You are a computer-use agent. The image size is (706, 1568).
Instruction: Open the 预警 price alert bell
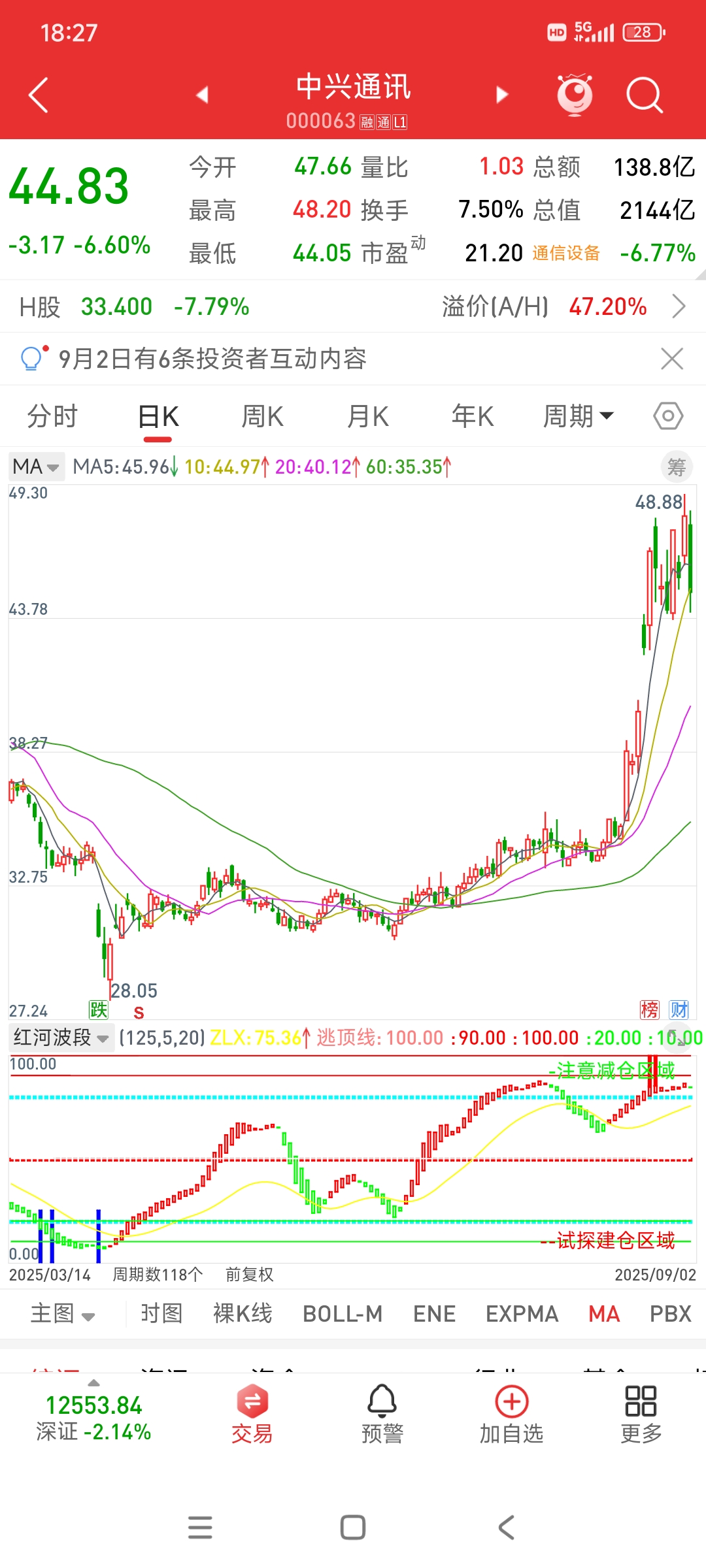[x=382, y=1414]
